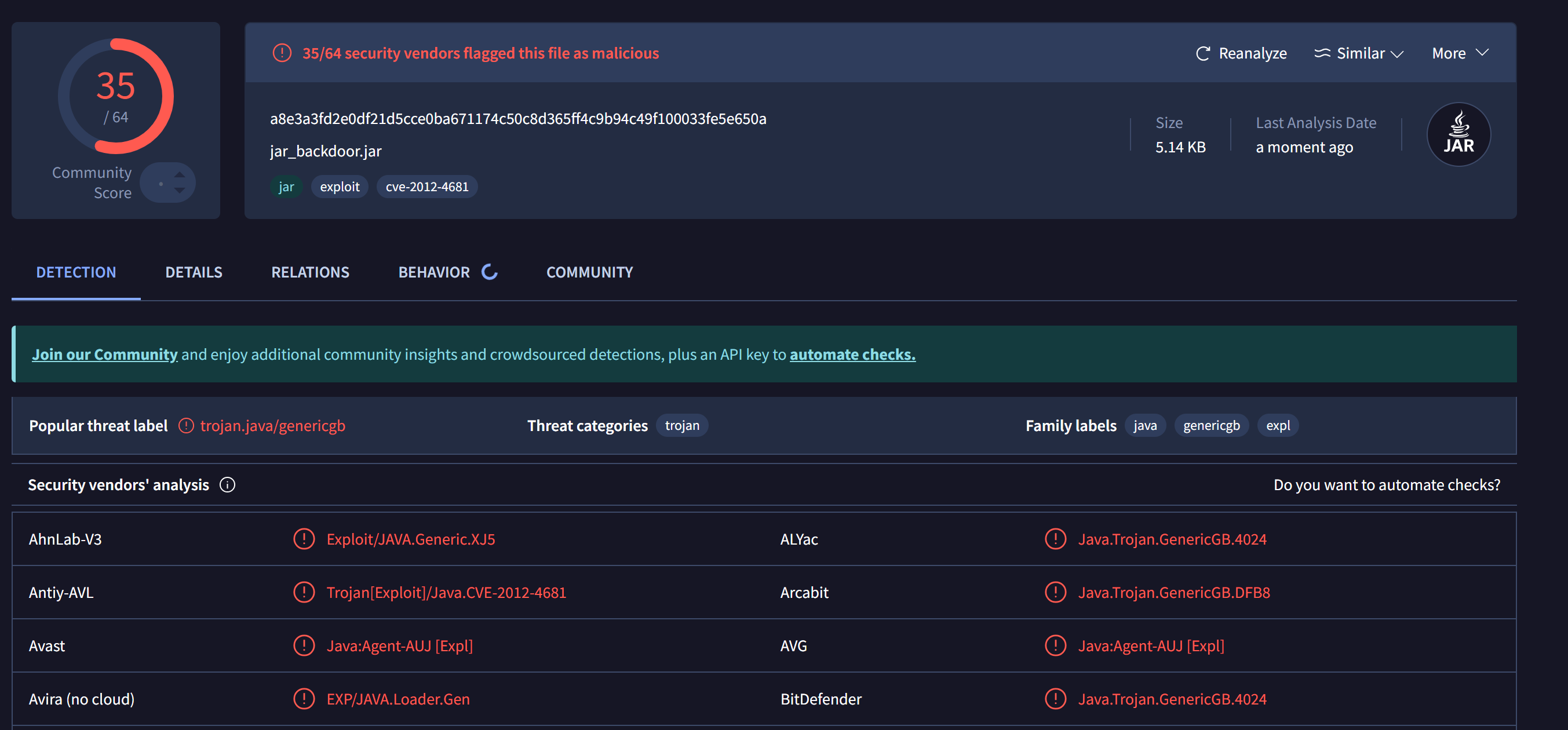This screenshot has width=1568, height=730.
Task: Upvote the community score arrow
Action: [179, 175]
